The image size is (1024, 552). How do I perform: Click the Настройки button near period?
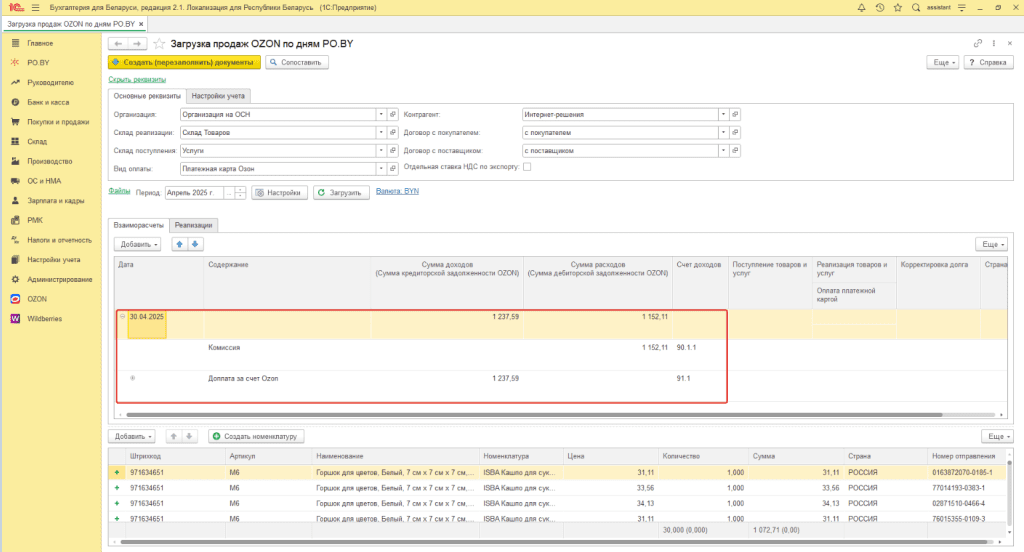(x=279, y=193)
